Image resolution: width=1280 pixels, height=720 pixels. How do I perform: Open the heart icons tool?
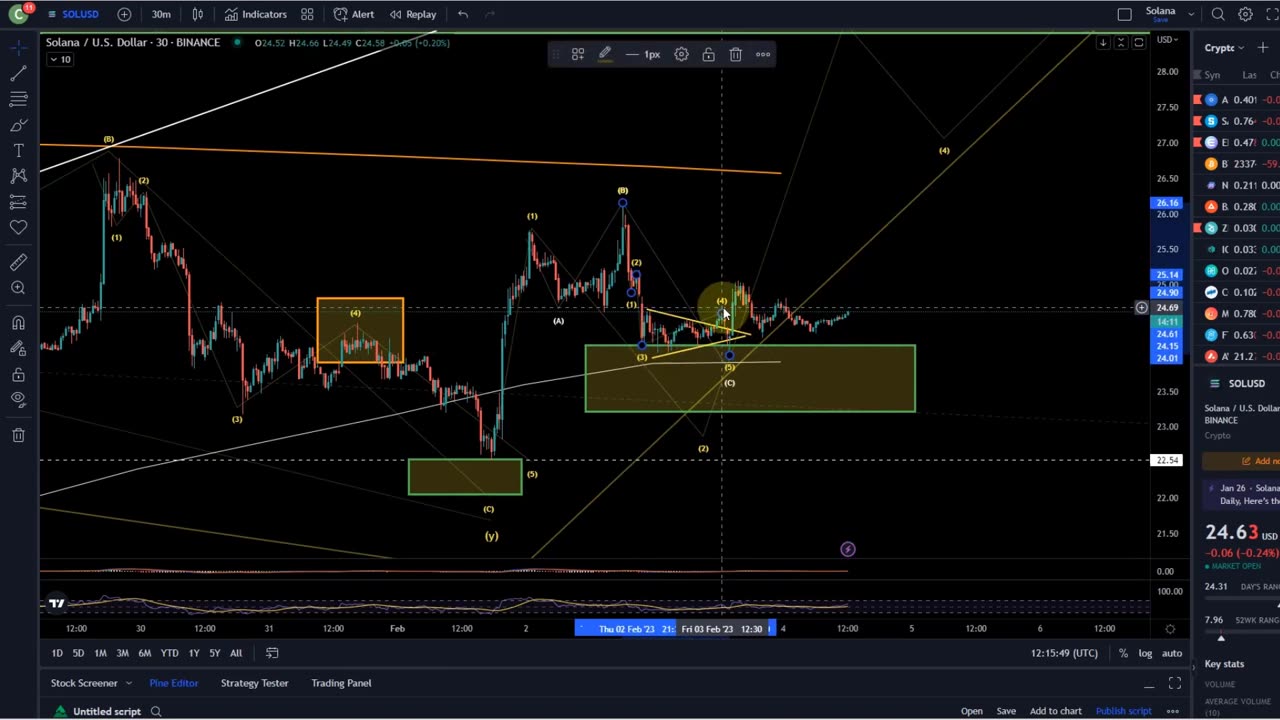pyautogui.click(x=18, y=227)
